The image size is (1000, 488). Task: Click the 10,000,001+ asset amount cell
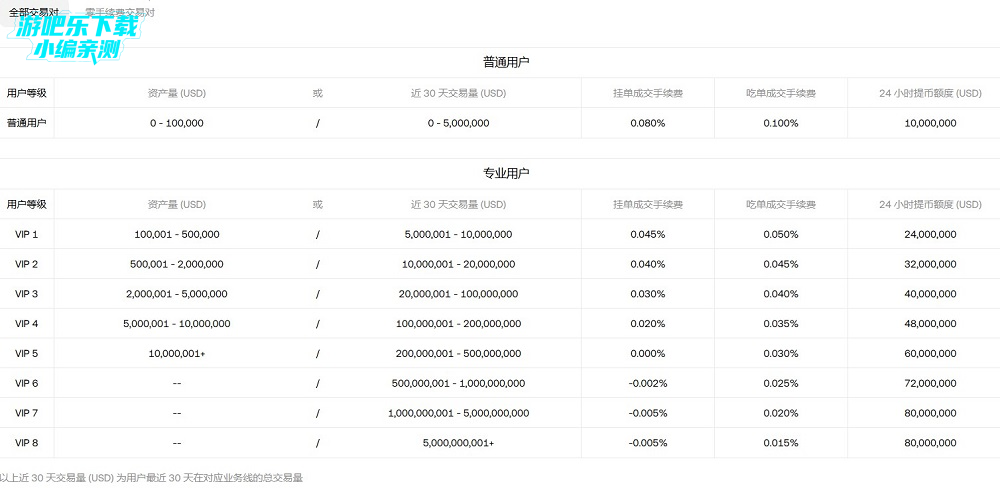(177, 353)
